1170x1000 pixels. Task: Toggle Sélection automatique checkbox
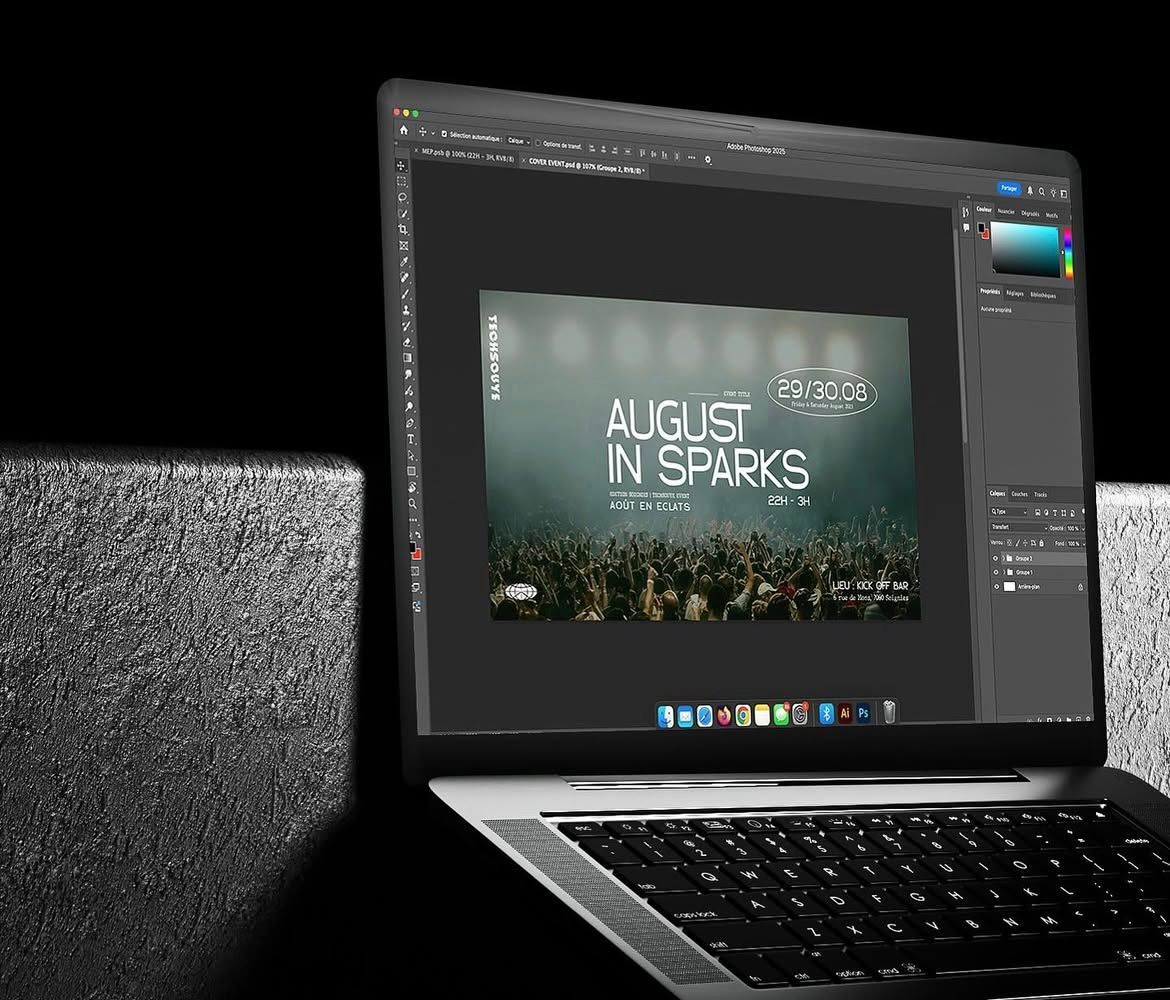444,134
